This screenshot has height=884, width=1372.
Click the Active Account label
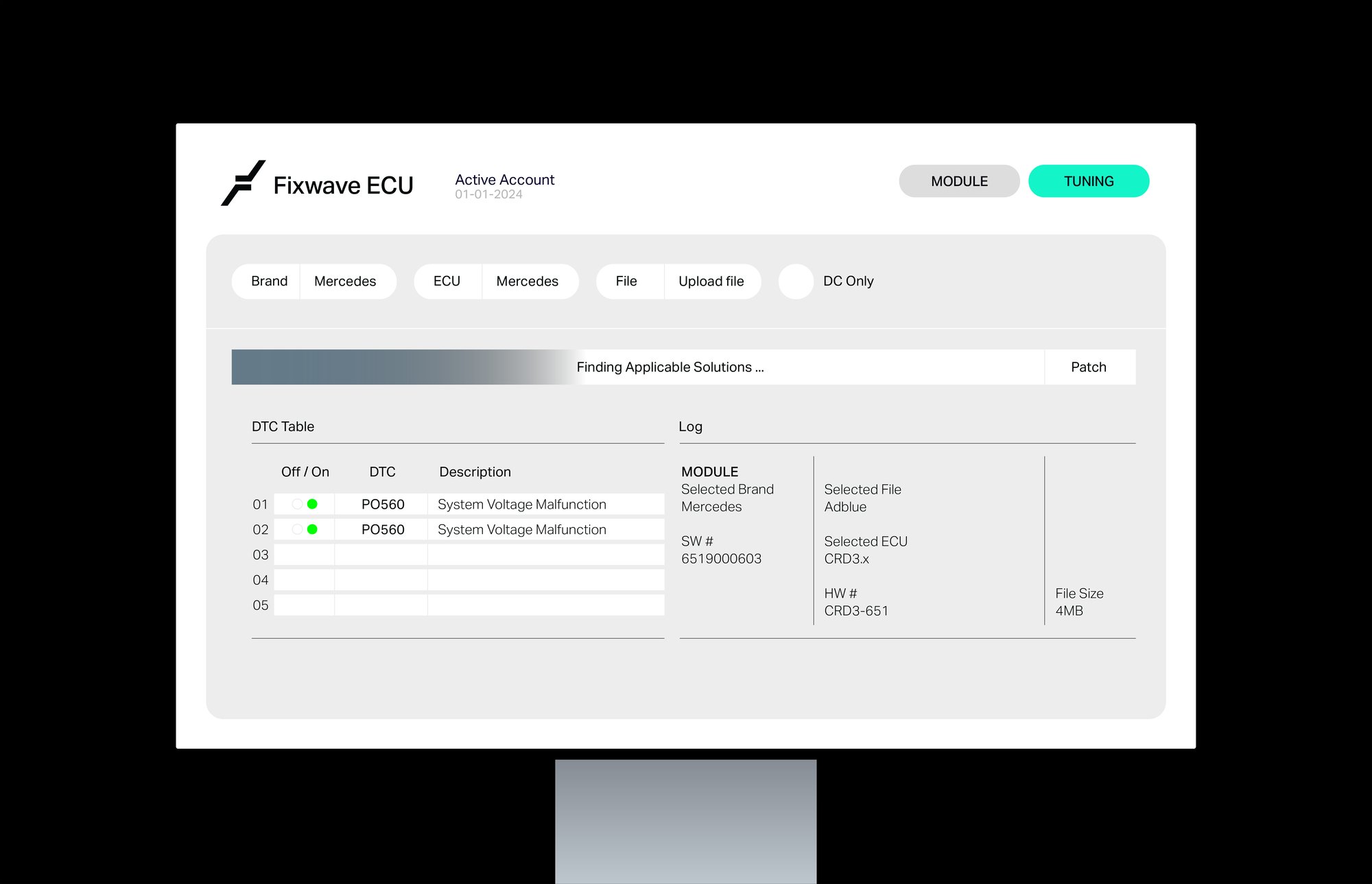pyautogui.click(x=504, y=180)
